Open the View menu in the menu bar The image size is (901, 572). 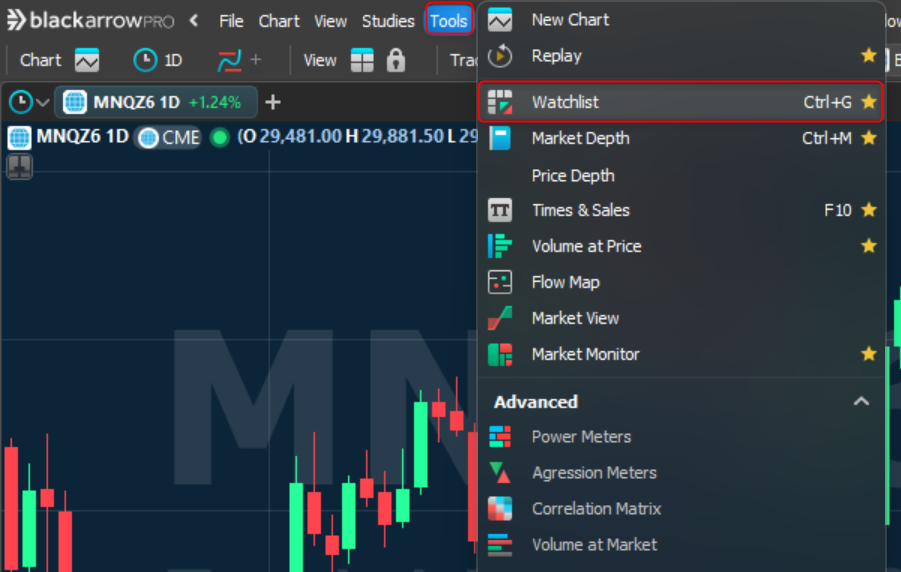point(330,21)
